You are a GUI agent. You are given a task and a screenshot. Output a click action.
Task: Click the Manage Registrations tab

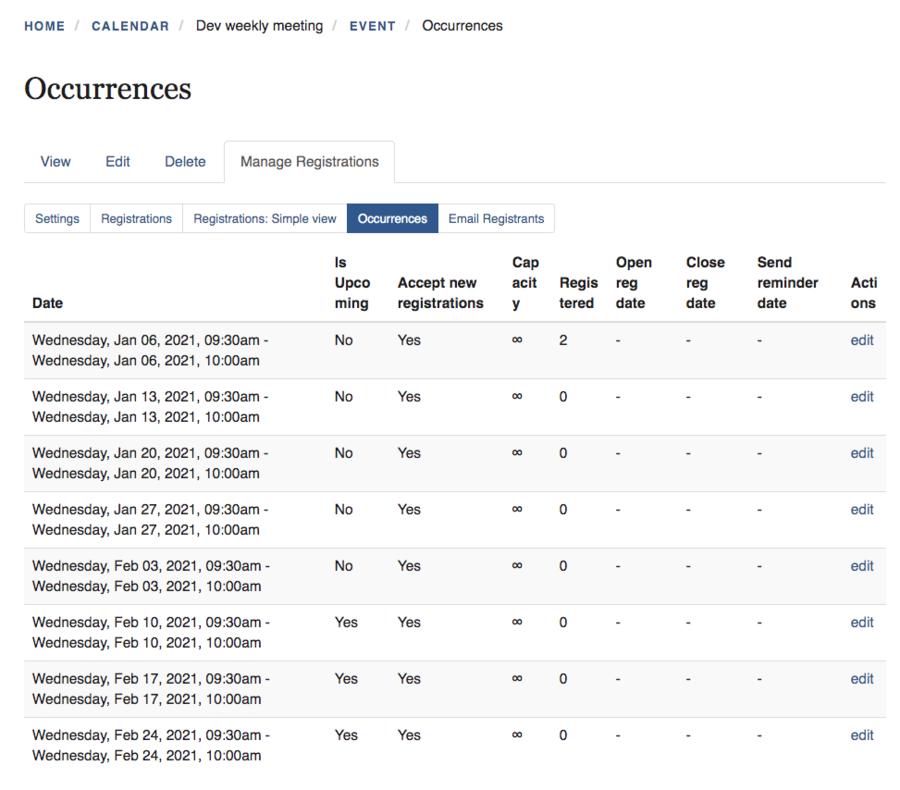coord(309,162)
